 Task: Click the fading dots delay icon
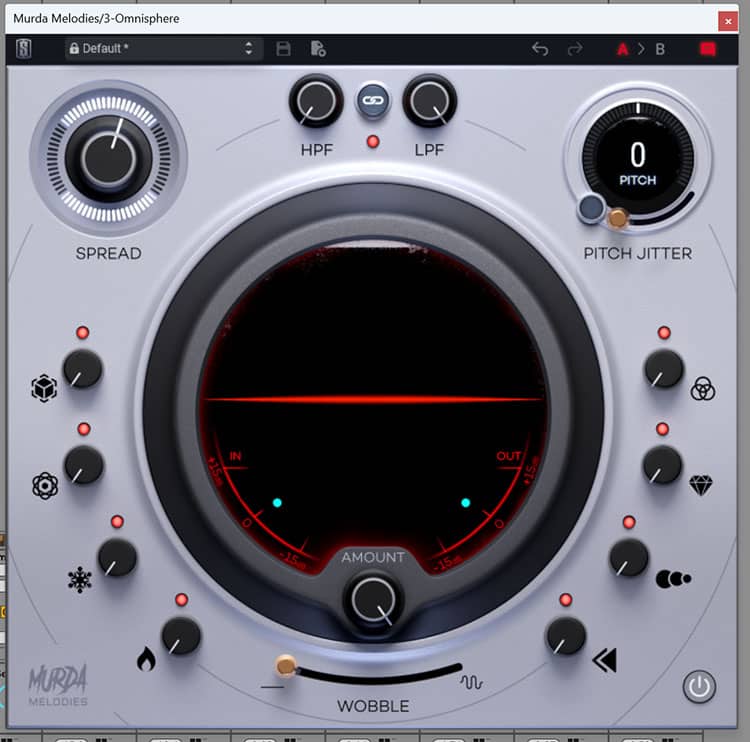673,579
